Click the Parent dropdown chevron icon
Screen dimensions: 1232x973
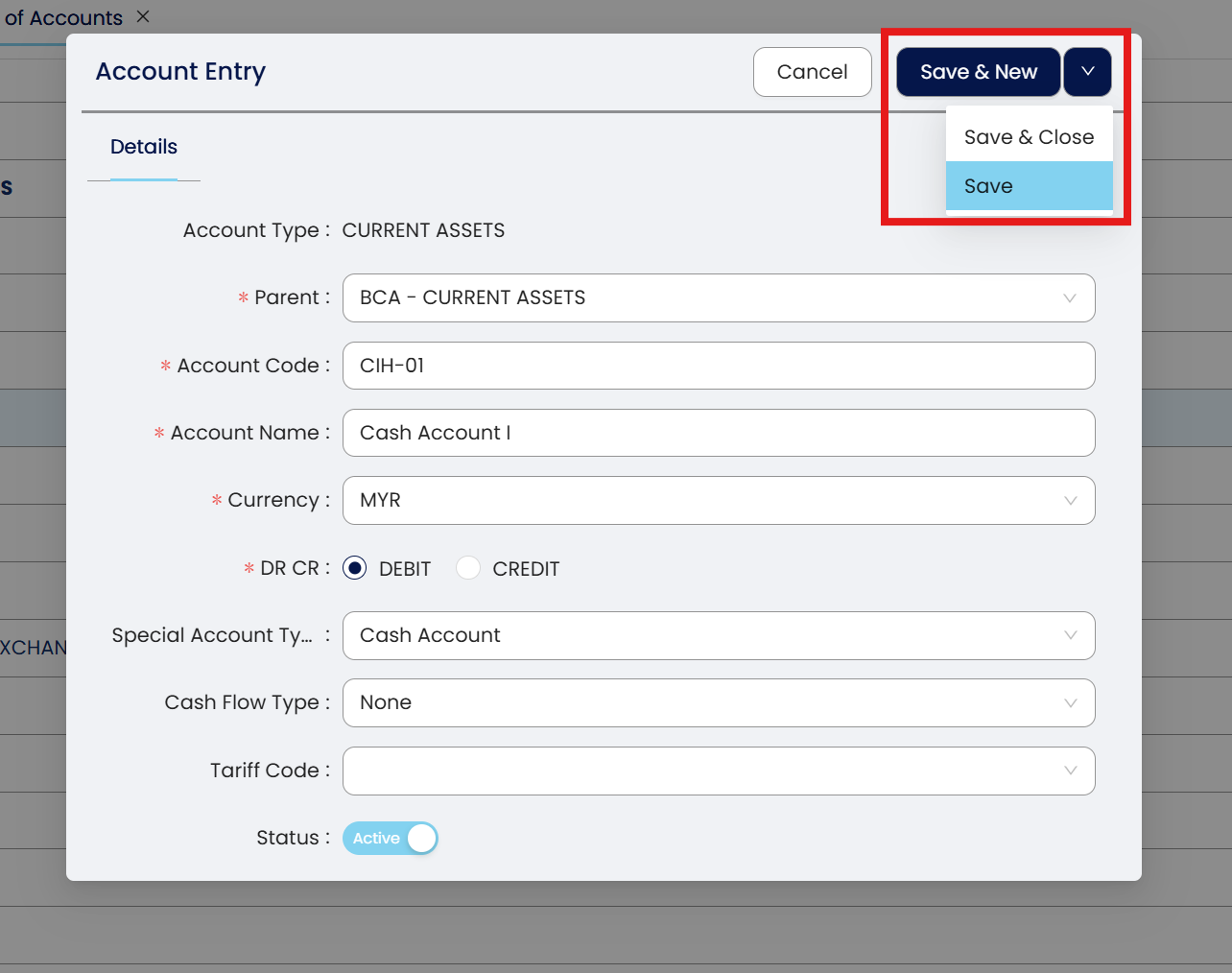[x=1070, y=298]
